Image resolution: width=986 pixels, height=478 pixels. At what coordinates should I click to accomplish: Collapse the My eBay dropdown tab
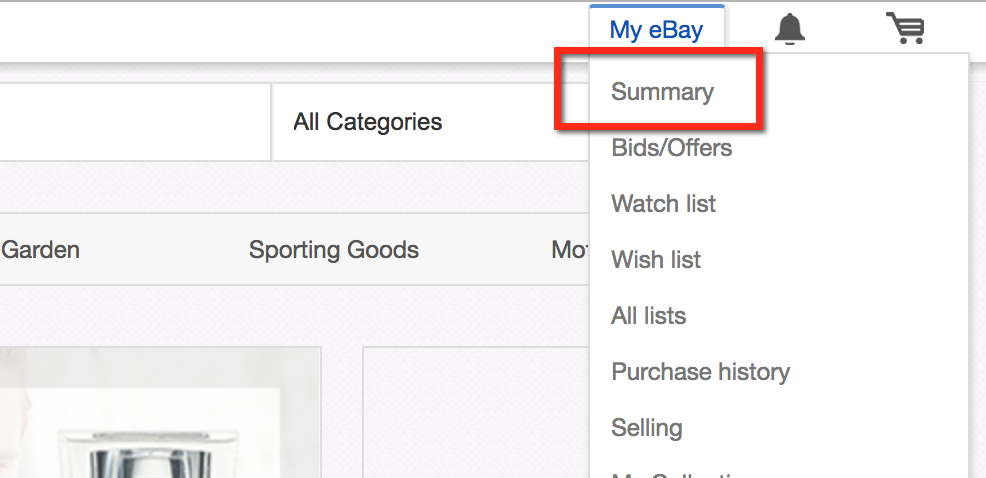tap(656, 30)
